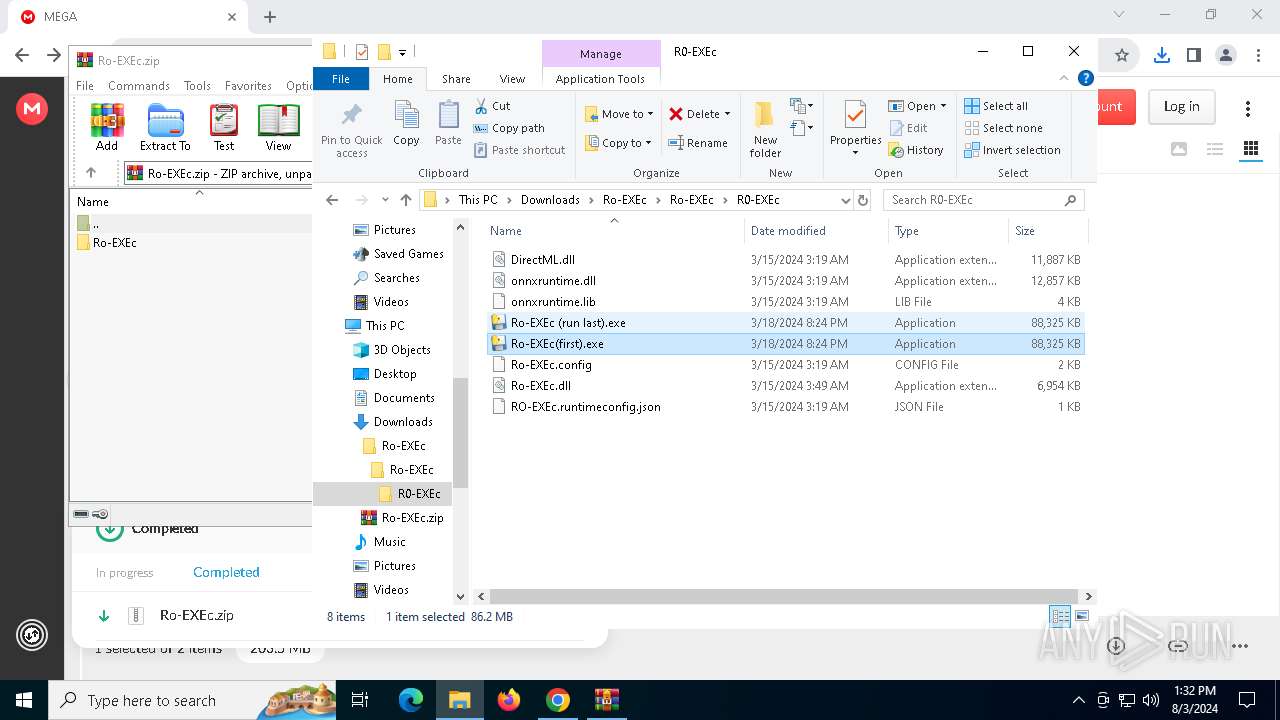
Task: Open the Application Tools tab
Action: [600, 79]
